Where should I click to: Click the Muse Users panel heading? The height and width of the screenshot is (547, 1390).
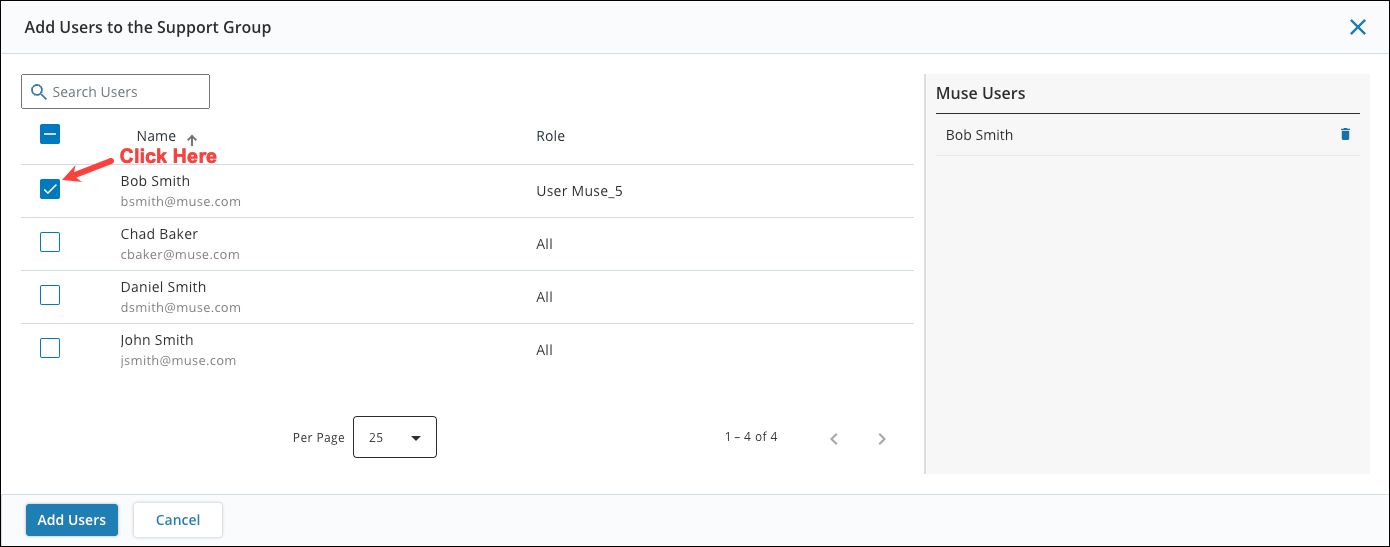coord(981,93)
